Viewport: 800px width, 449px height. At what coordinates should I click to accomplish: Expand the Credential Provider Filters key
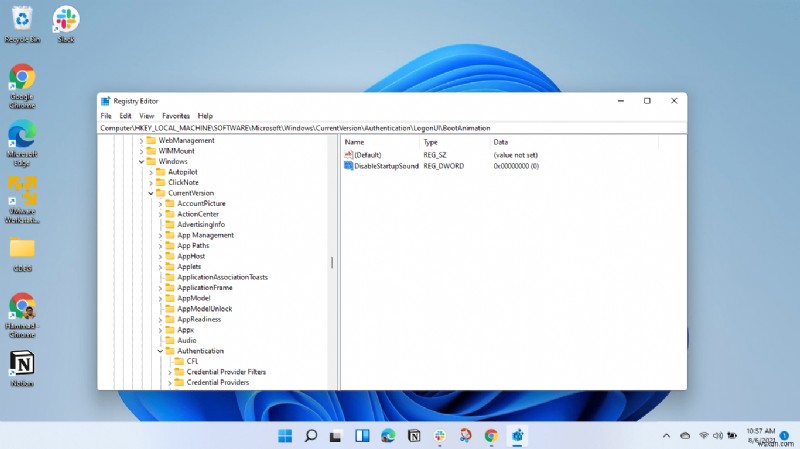(170, 372)
